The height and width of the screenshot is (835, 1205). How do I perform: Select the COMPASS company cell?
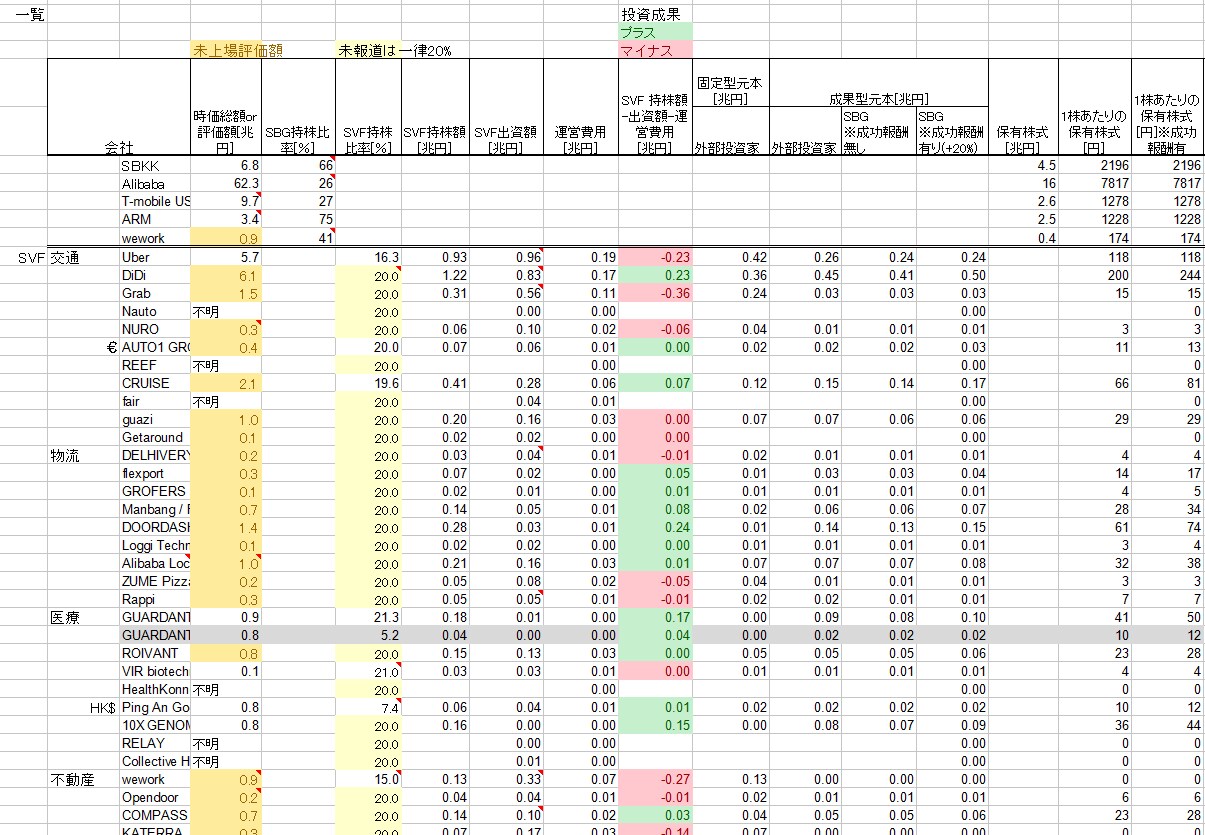(x=155, y=815)
